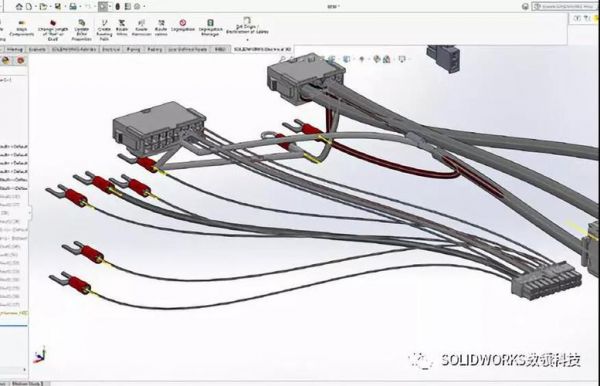This screenshot has height=386, width=600.
Task: Click the Create Routing Path tool
Action: [104, 29]
